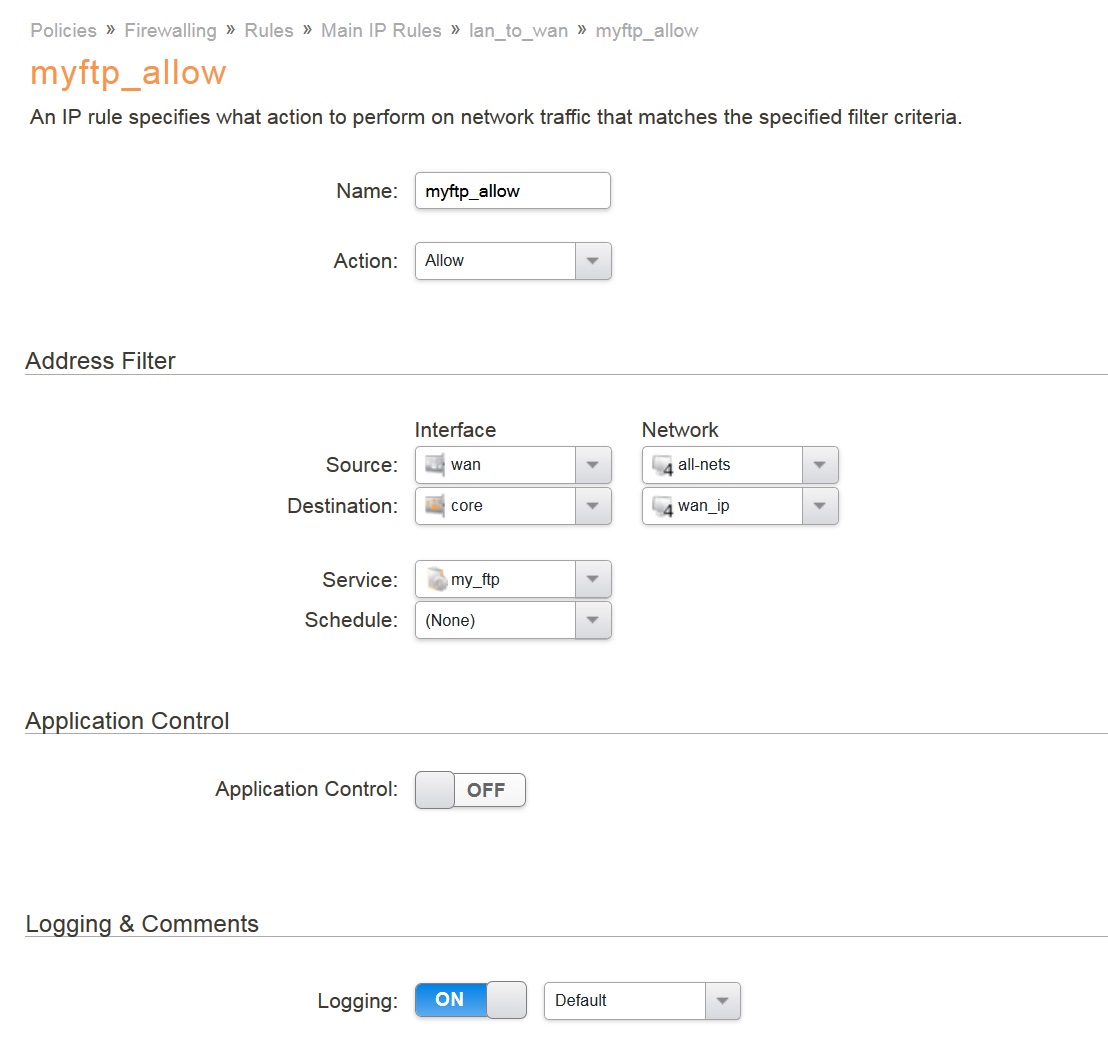This screenshot has height=1044, width=1108.
Task: Disable the Logging ON switch
Action: (470, 1000)
